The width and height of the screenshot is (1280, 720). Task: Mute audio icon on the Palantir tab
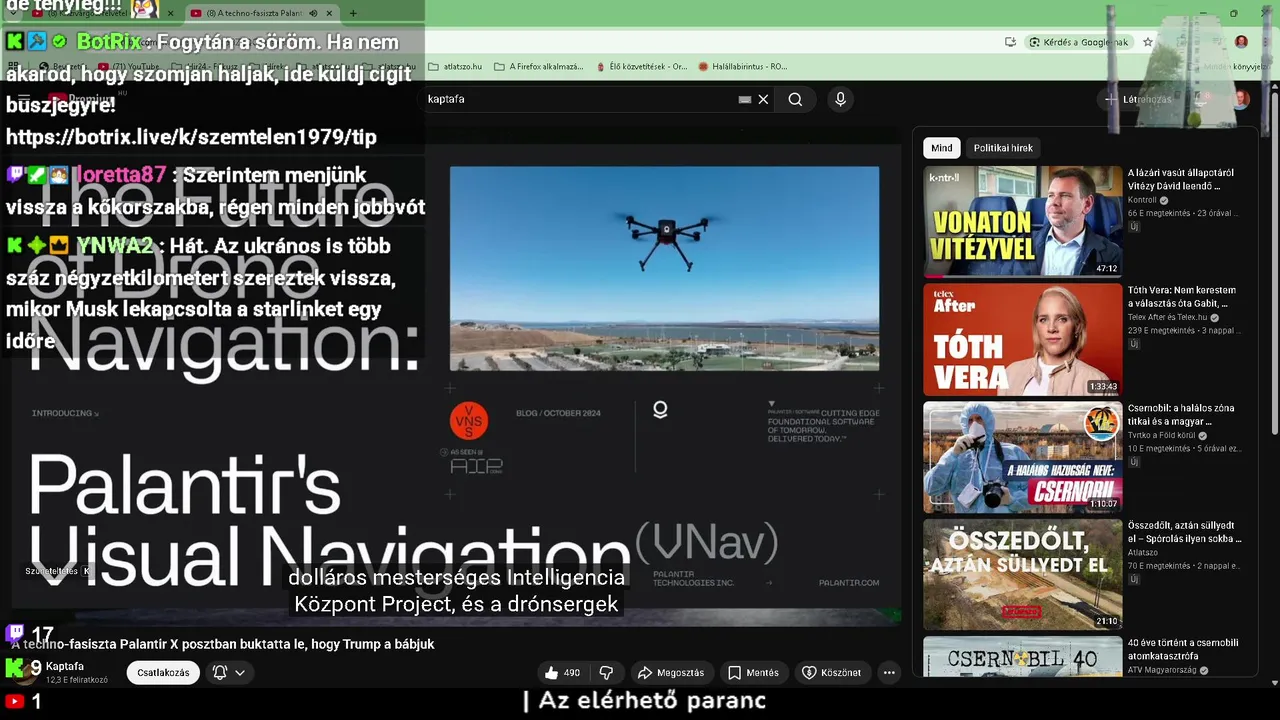pyautogui.click(x=314, y=13)
